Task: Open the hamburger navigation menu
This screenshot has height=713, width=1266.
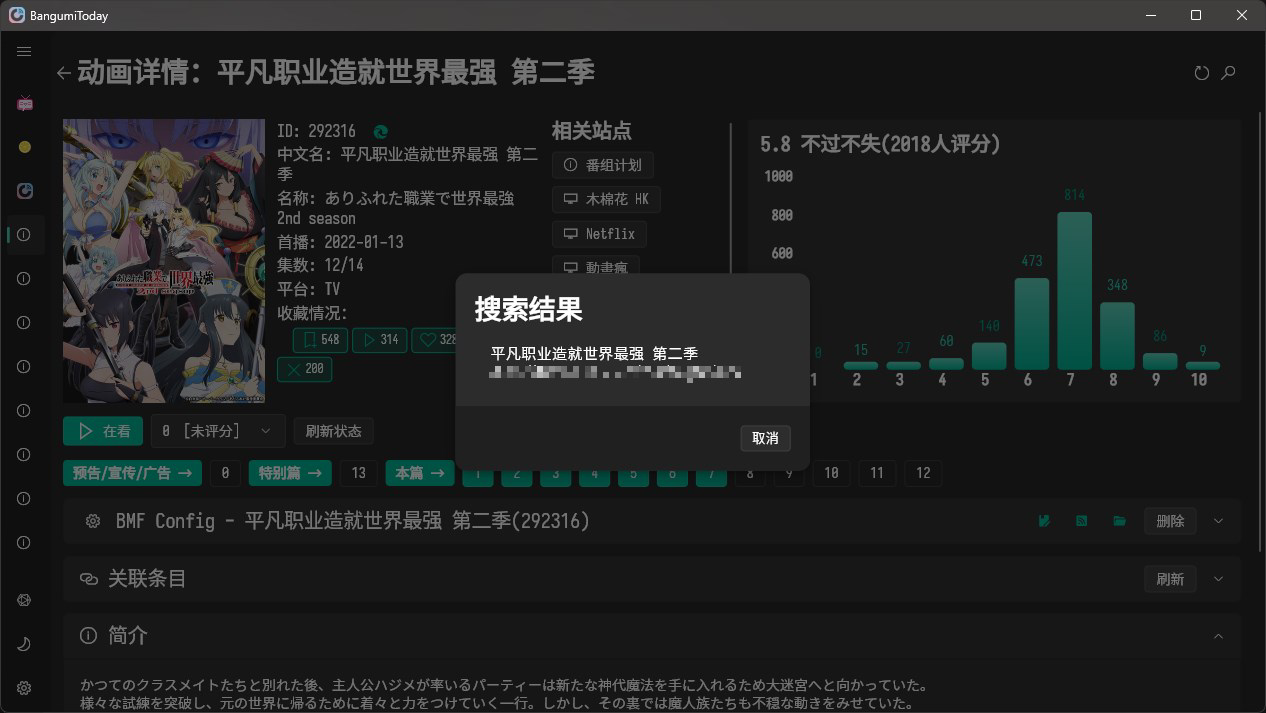Action: tap(24, 51)
